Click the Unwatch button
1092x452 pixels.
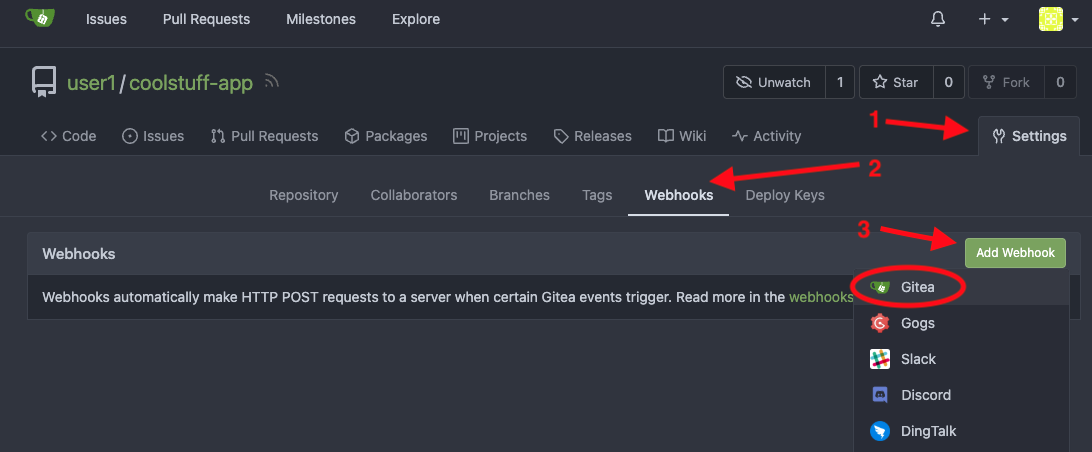774,82
